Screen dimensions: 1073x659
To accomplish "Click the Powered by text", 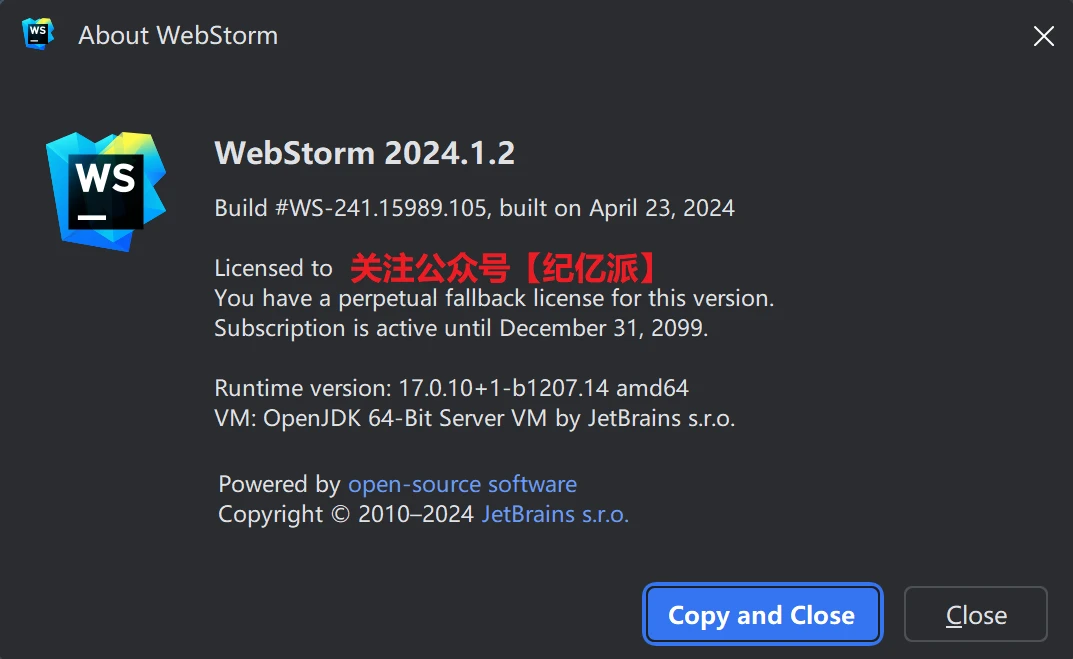I will (279, 485).
